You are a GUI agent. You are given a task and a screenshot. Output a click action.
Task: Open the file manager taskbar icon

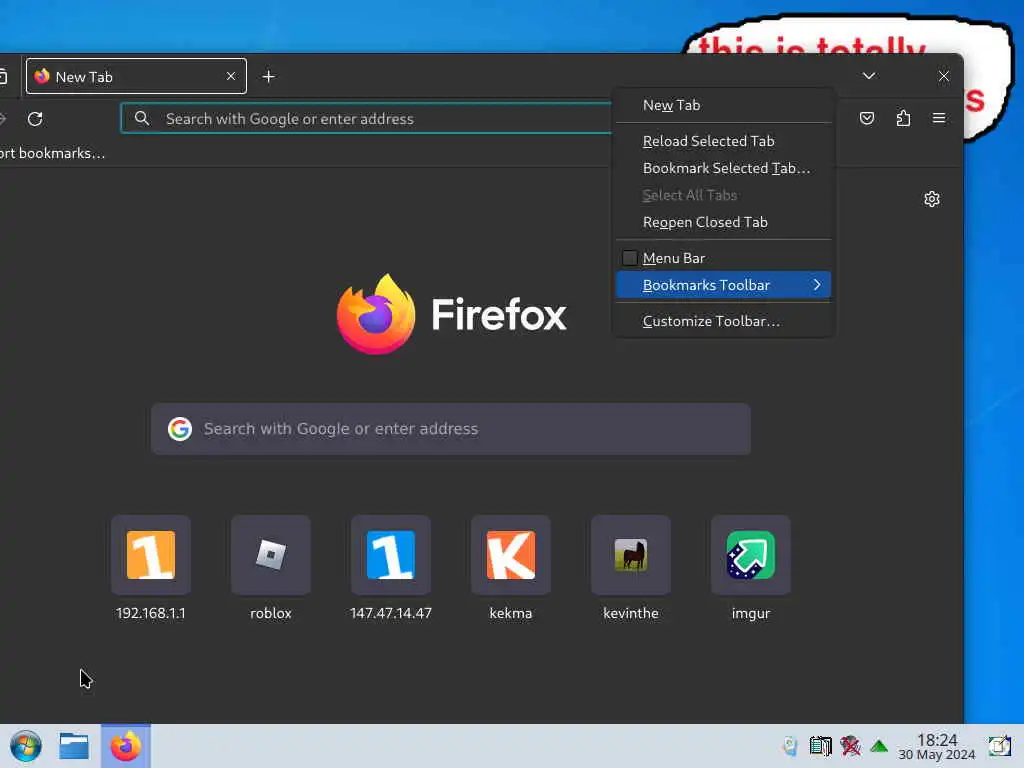[74, 746]
